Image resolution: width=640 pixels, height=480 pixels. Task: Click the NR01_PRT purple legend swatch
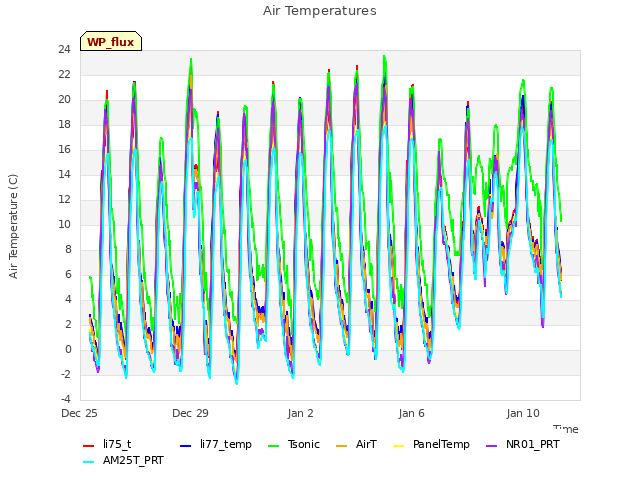point(492,446)
